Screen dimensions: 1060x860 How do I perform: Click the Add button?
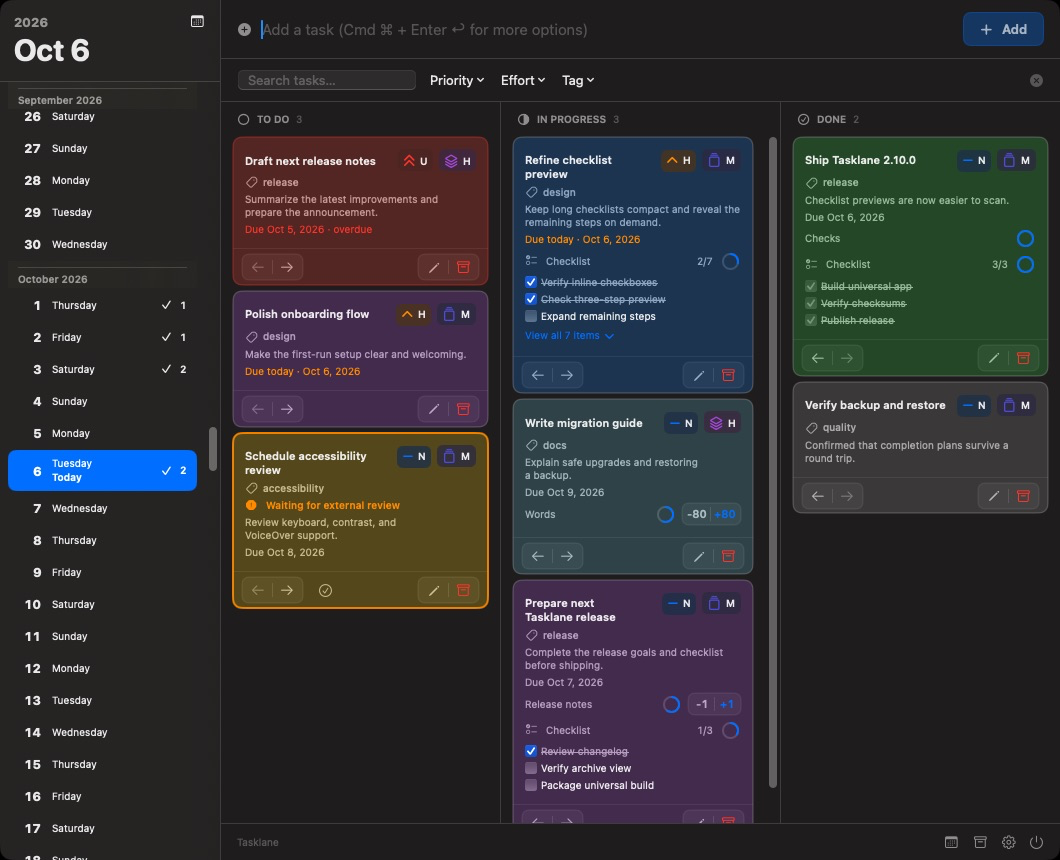point(1003,30)
